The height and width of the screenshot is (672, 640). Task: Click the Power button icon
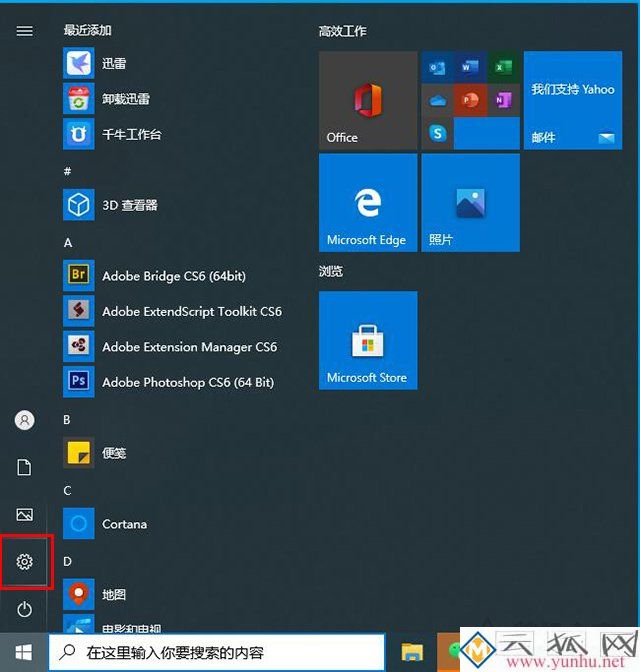point(24,609)
